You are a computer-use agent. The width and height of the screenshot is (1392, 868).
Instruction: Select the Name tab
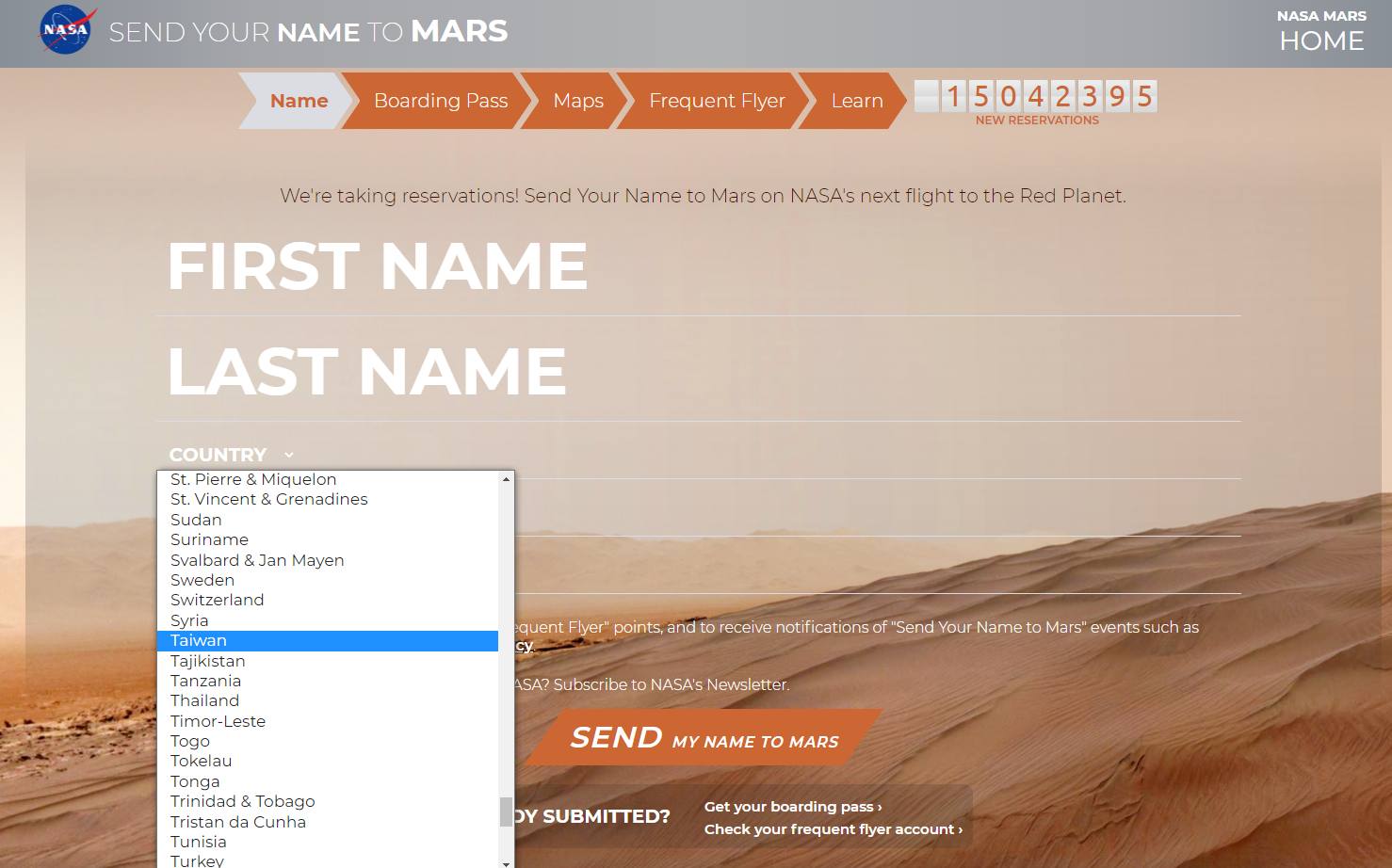click(x=299, y=101)
